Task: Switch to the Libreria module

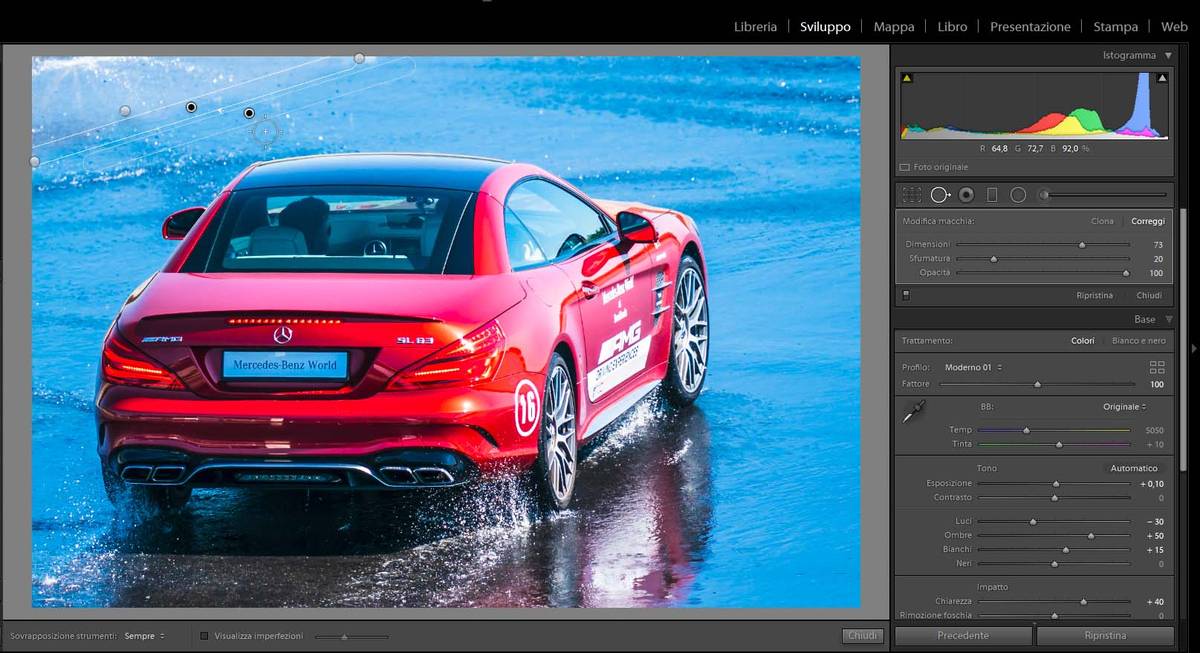Action: tap(755, 27)
